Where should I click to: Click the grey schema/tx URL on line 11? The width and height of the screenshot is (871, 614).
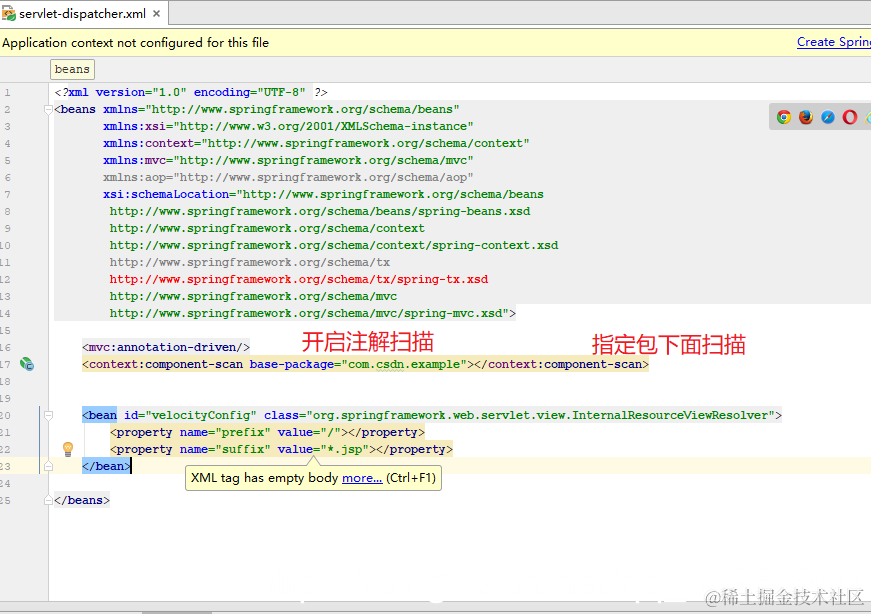click(250, 262)
